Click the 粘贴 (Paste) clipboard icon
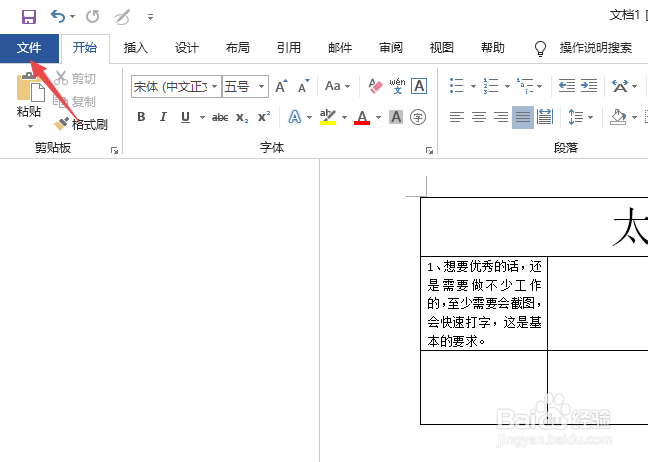Image resolution: width=648 pixels, height=462 pixels. (x=30, y=87)
